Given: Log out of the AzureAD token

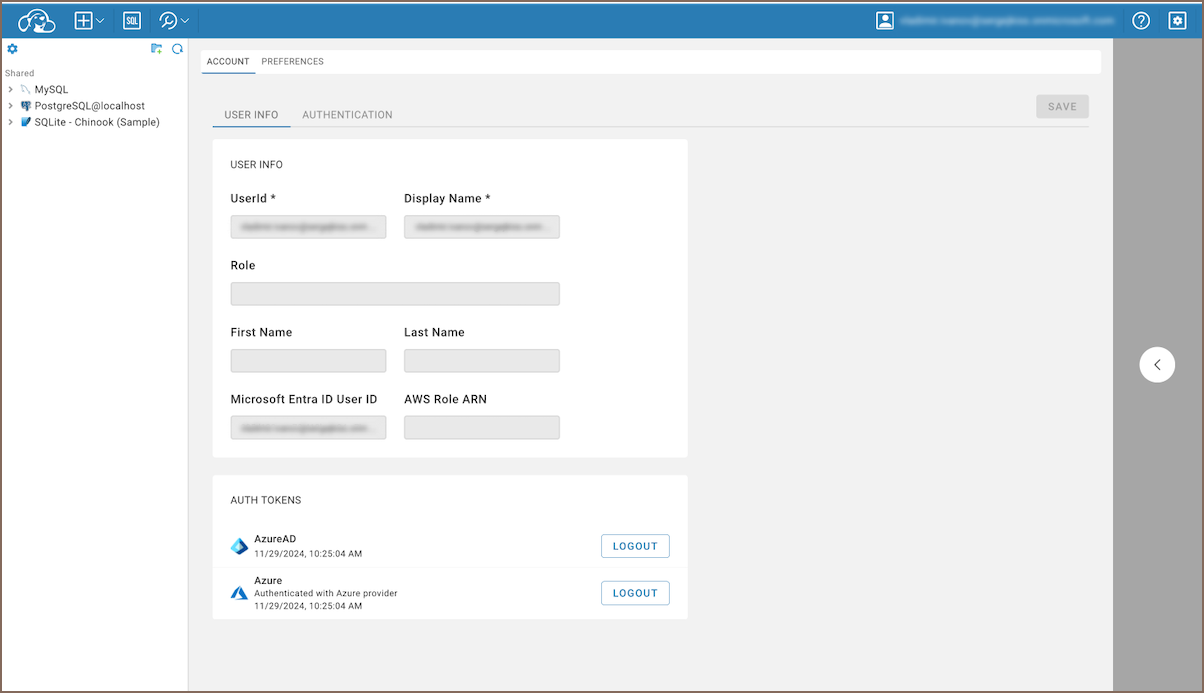Looking at the screenshot, I should pyautogui.click(x=635, y=546).
